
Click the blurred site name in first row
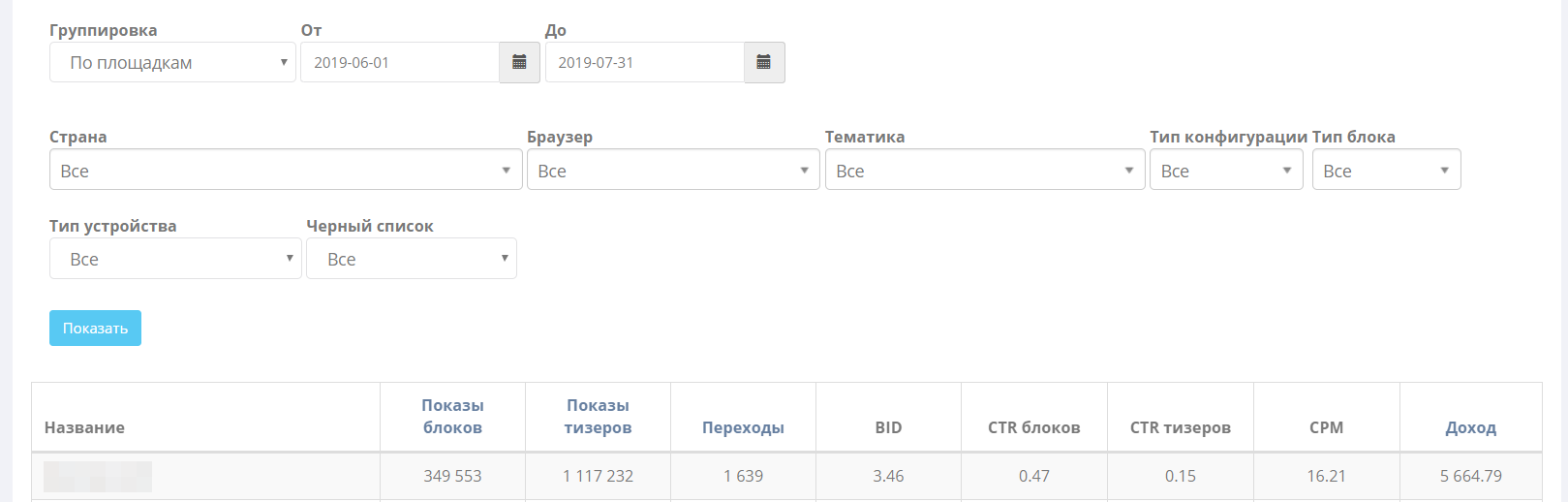(98, 477)
